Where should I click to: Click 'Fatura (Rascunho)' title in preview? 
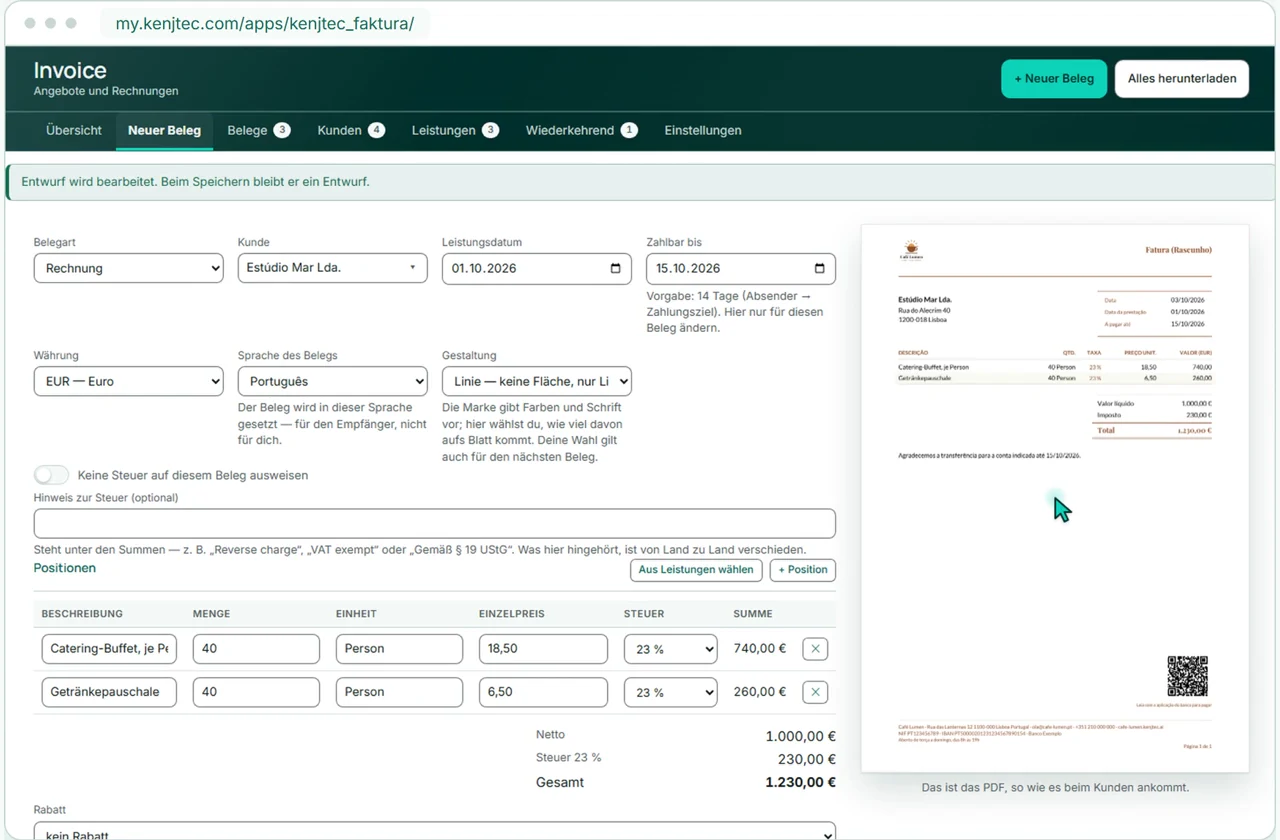point(1178,250)
